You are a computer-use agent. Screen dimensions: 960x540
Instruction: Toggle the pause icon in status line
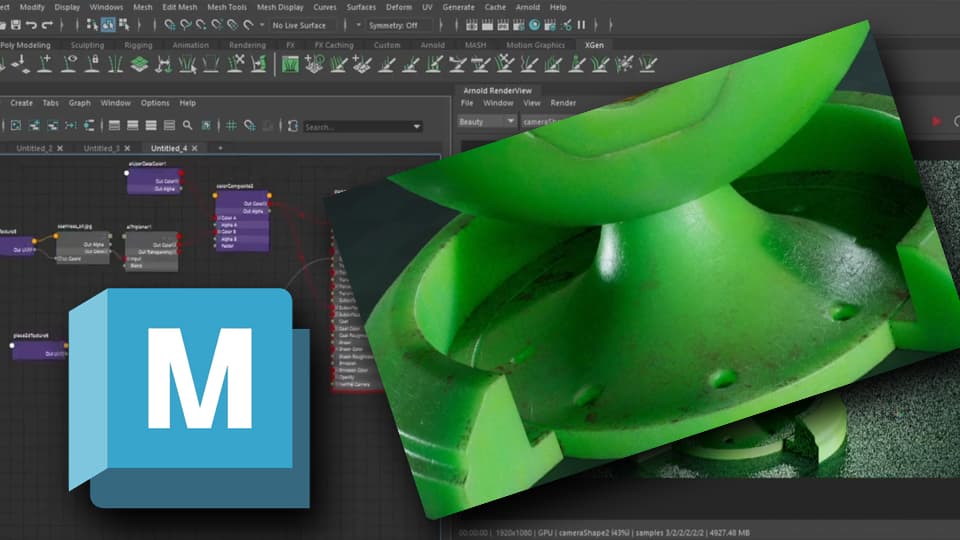(581, 25)
